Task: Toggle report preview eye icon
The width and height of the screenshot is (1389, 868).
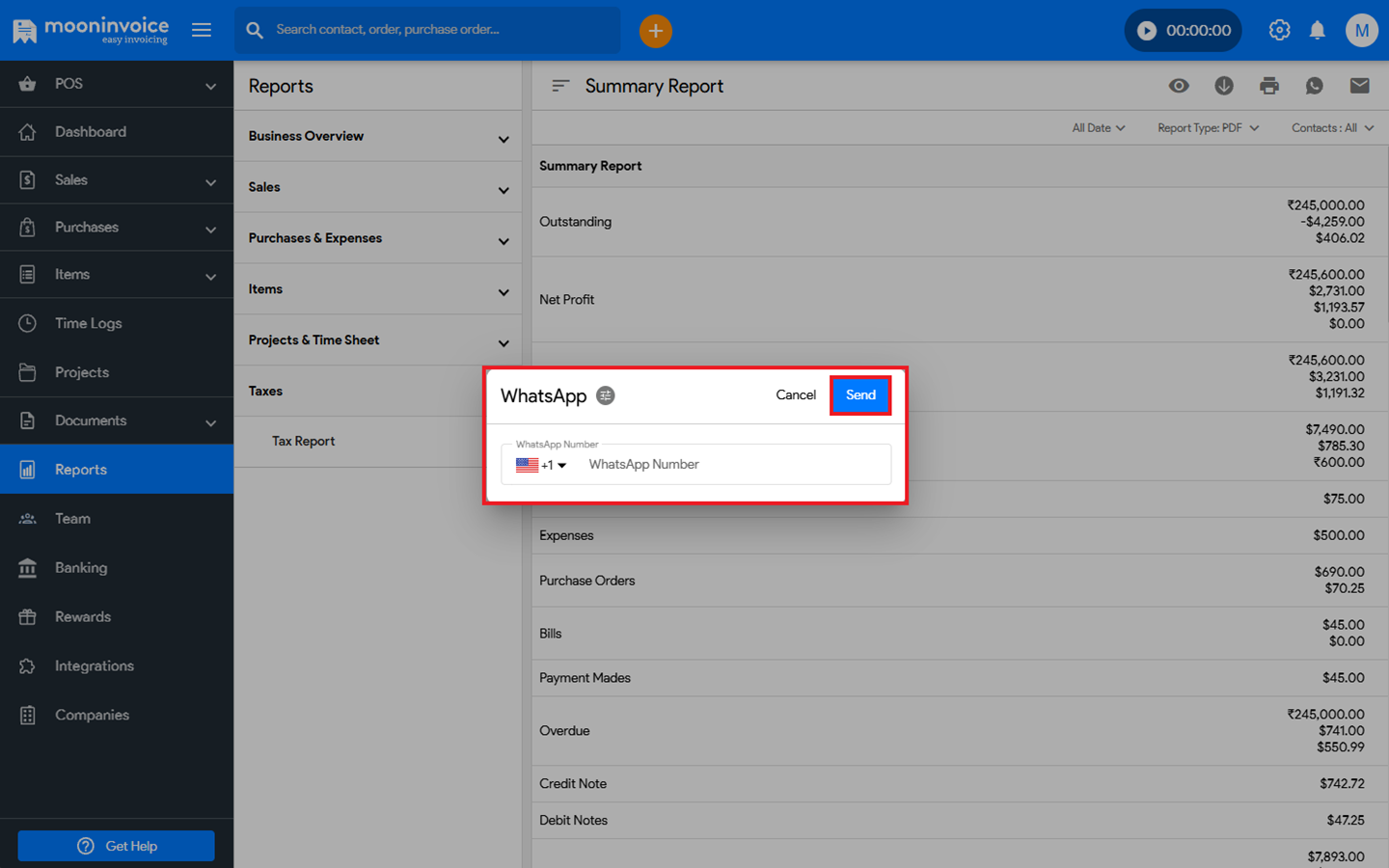Action: [1178, 86]
